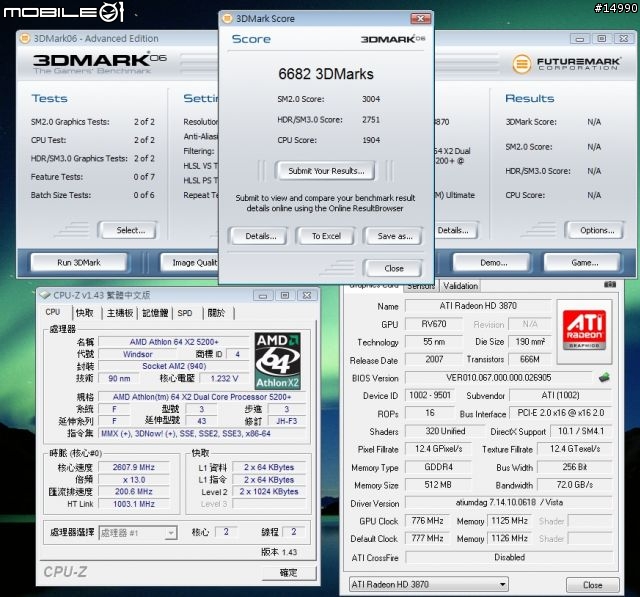Click the multiplier x 13.0 value

click(133, 479)
